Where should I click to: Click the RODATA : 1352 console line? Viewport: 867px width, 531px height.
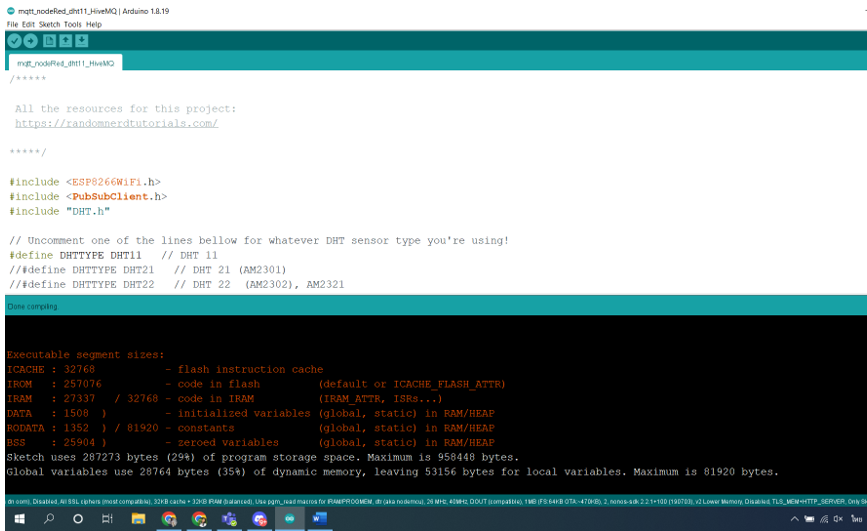point(250,428)
